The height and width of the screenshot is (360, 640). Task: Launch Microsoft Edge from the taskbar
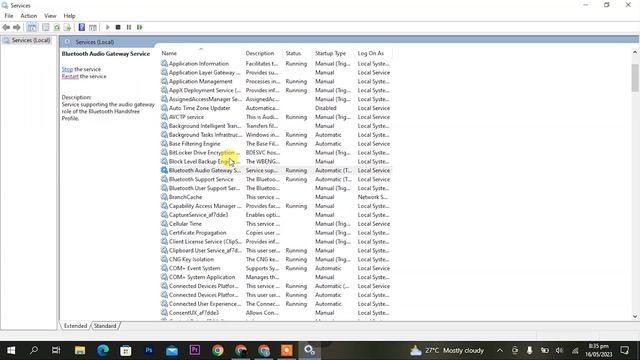[103, 350]
